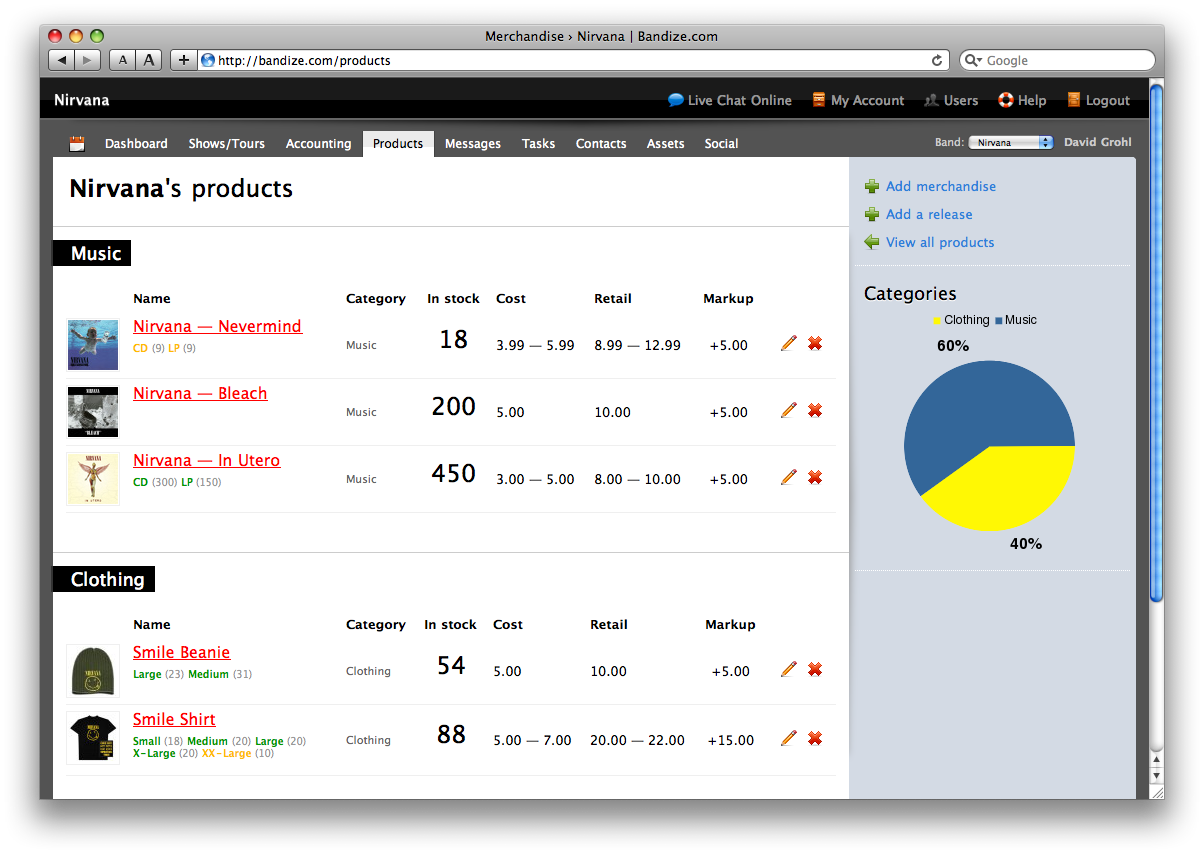The width and height of the screenshot is (1204, 854).
Task: Delete Smile Beanie with red X
Action: 815,669
